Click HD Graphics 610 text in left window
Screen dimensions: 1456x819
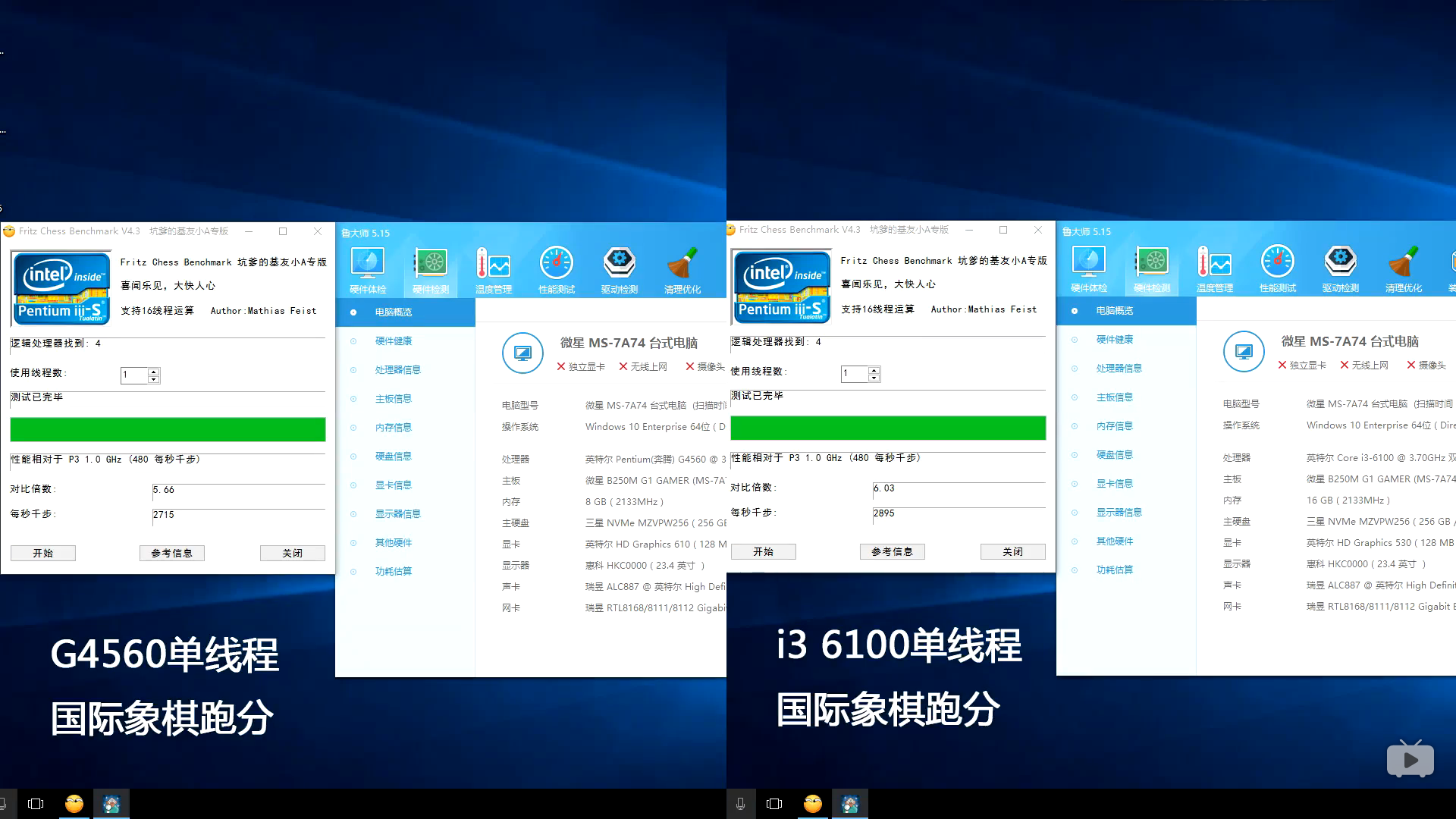tap(656, 544)
